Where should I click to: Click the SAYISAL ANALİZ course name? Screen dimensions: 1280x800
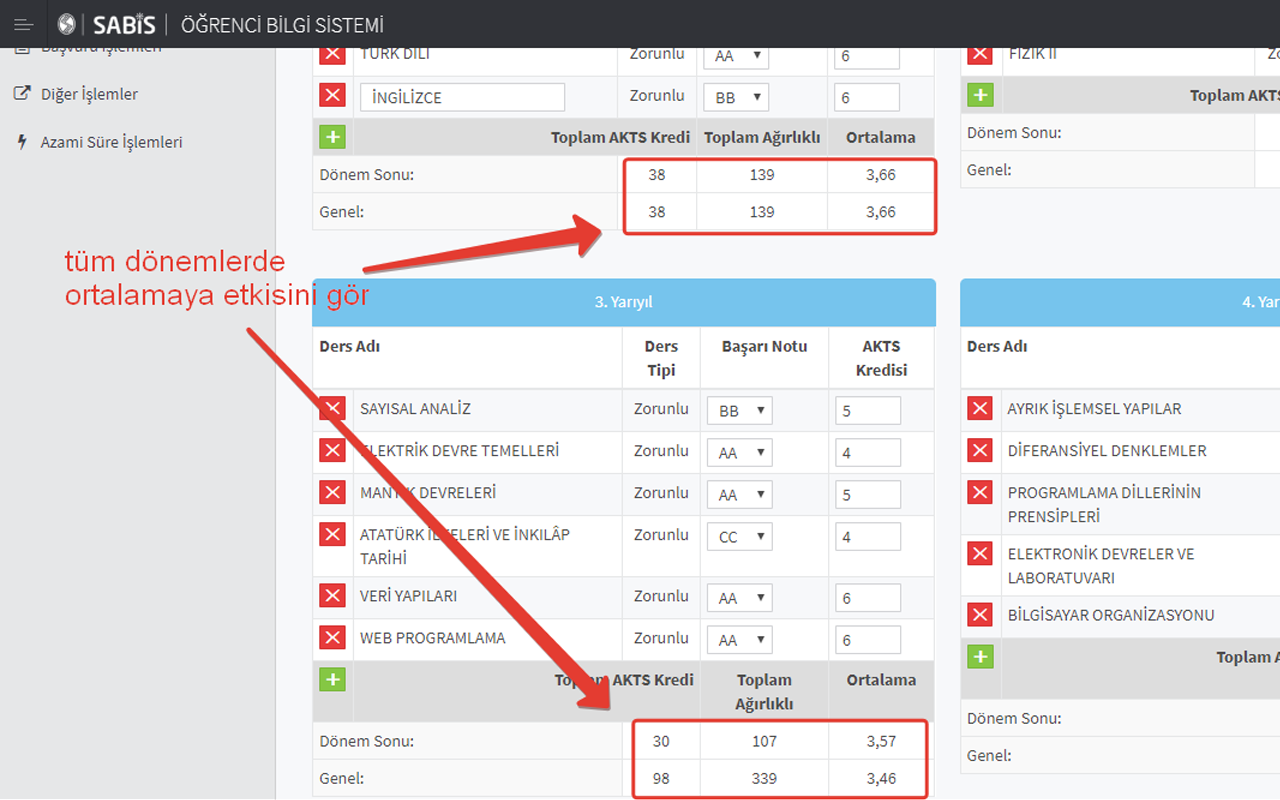pos(415,409)
